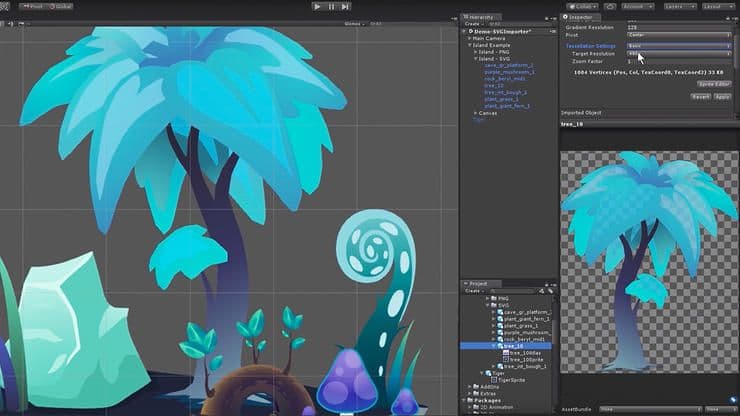This screenshot has height=416, width=740.
Task: Open the Layers dropdown
Action: pyautogui.click(x=680, y=7)
